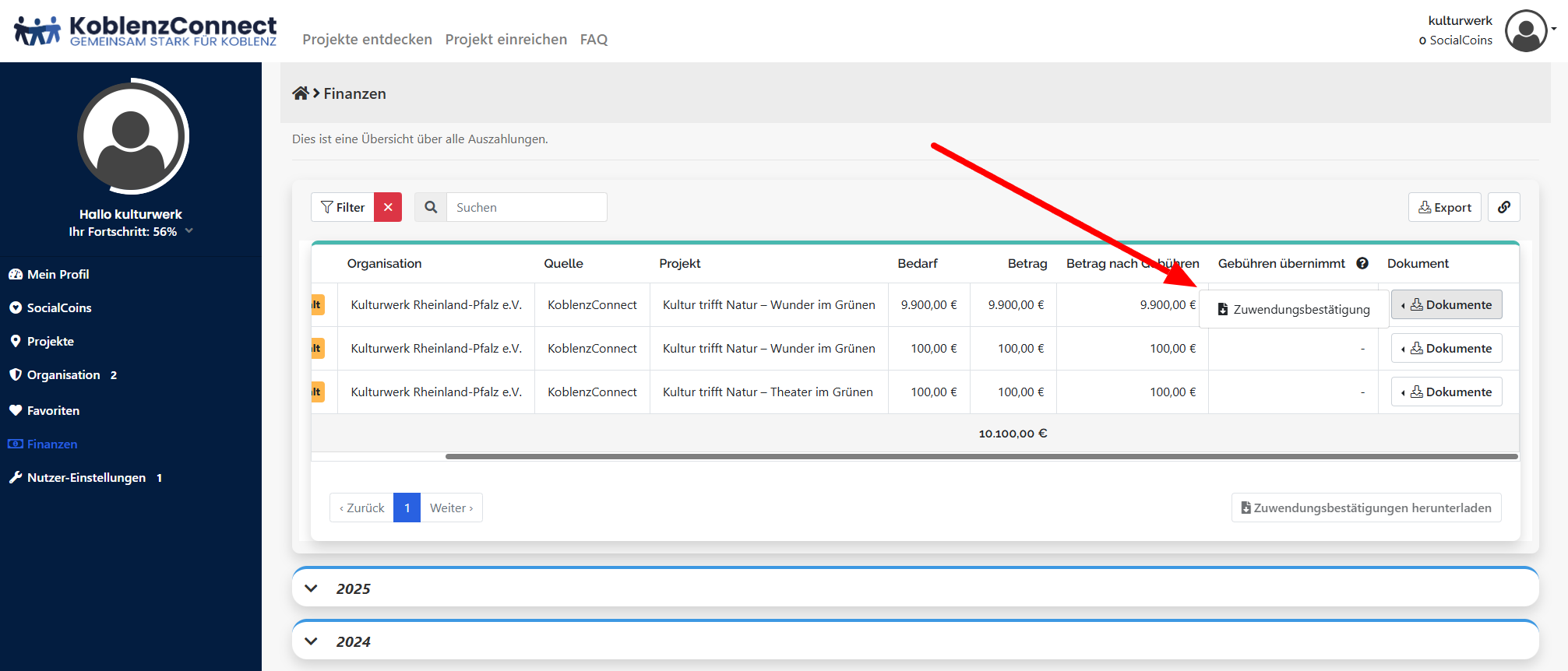
Task: Focus the Suchen search field
Action: pos(527,207)
